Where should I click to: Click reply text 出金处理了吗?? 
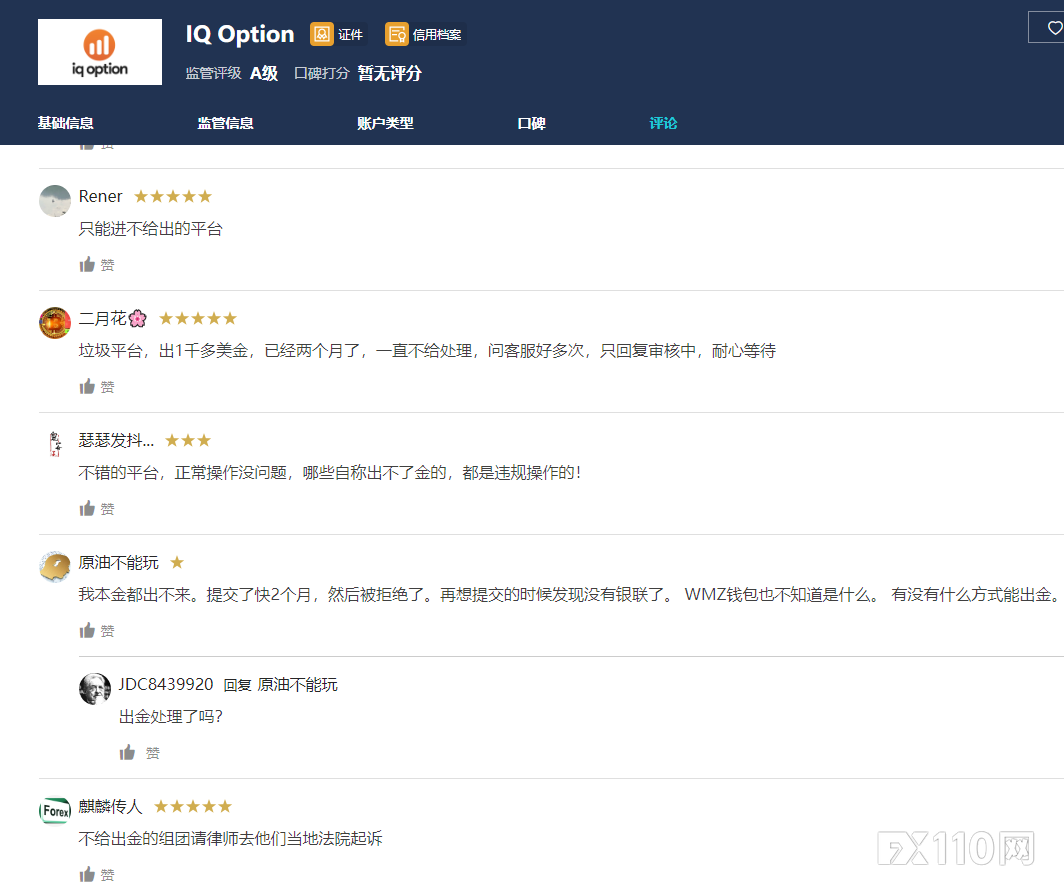[x=171, y=717]
